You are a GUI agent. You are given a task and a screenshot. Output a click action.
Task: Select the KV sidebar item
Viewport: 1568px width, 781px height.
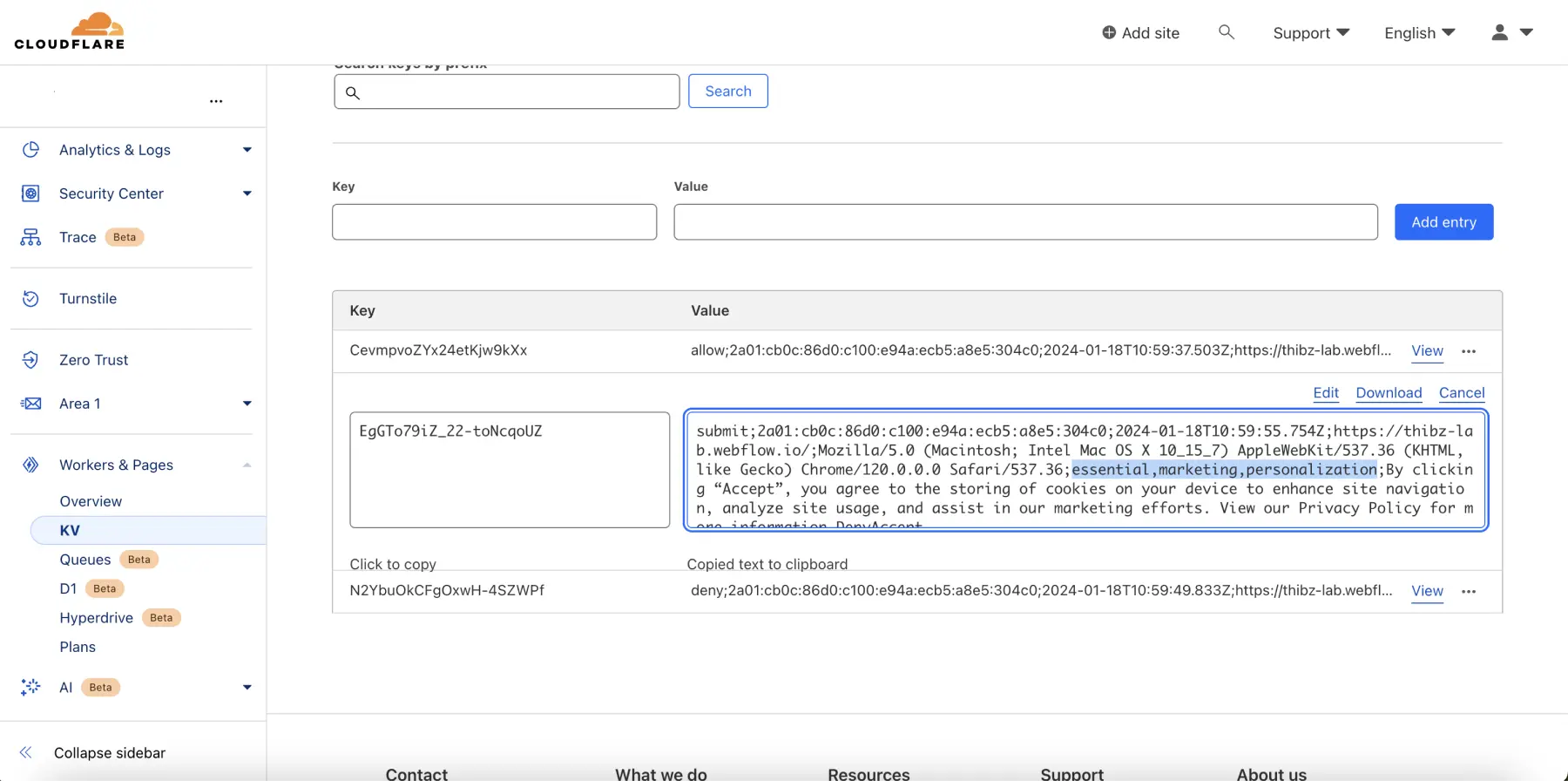(x=148, y=530)
